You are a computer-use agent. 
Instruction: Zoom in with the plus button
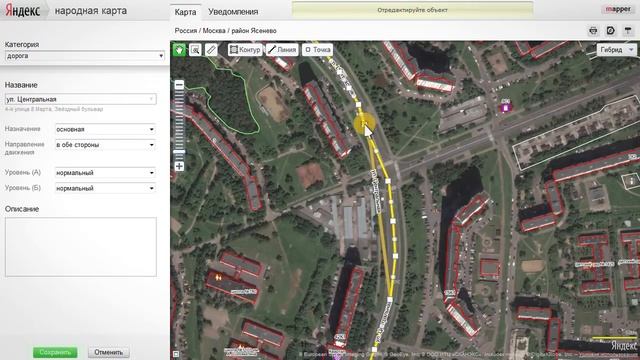pos(179,166)
